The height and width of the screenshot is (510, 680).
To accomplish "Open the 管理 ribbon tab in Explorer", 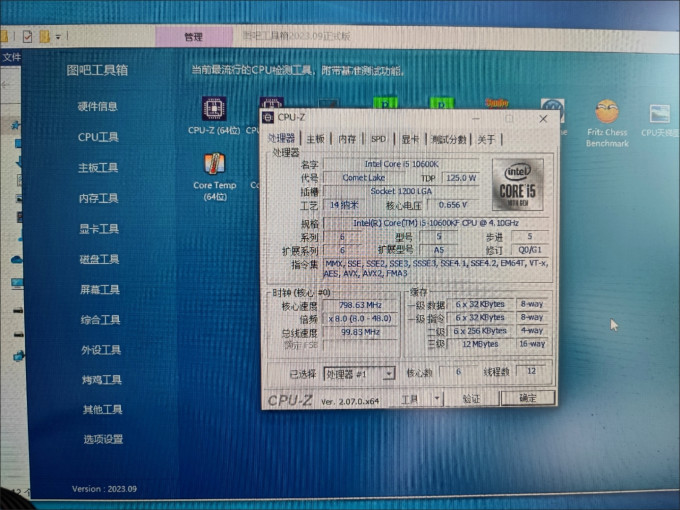I will pos(193,37).
